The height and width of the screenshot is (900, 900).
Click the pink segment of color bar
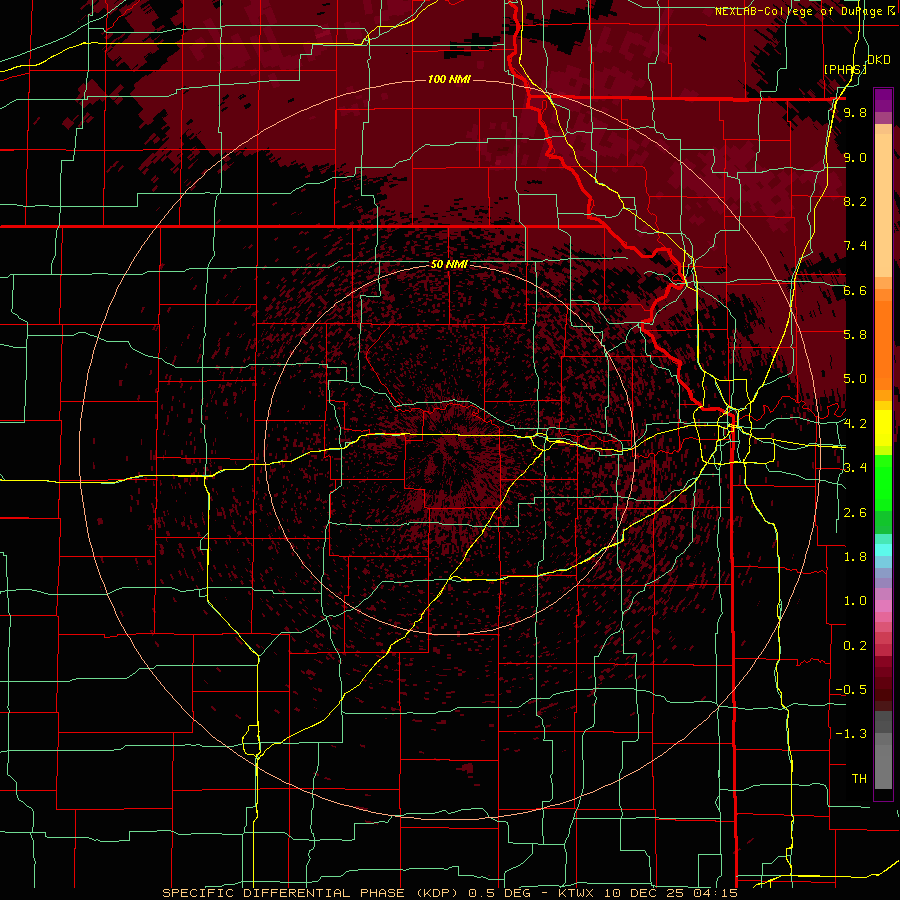[x=883, y=606]
